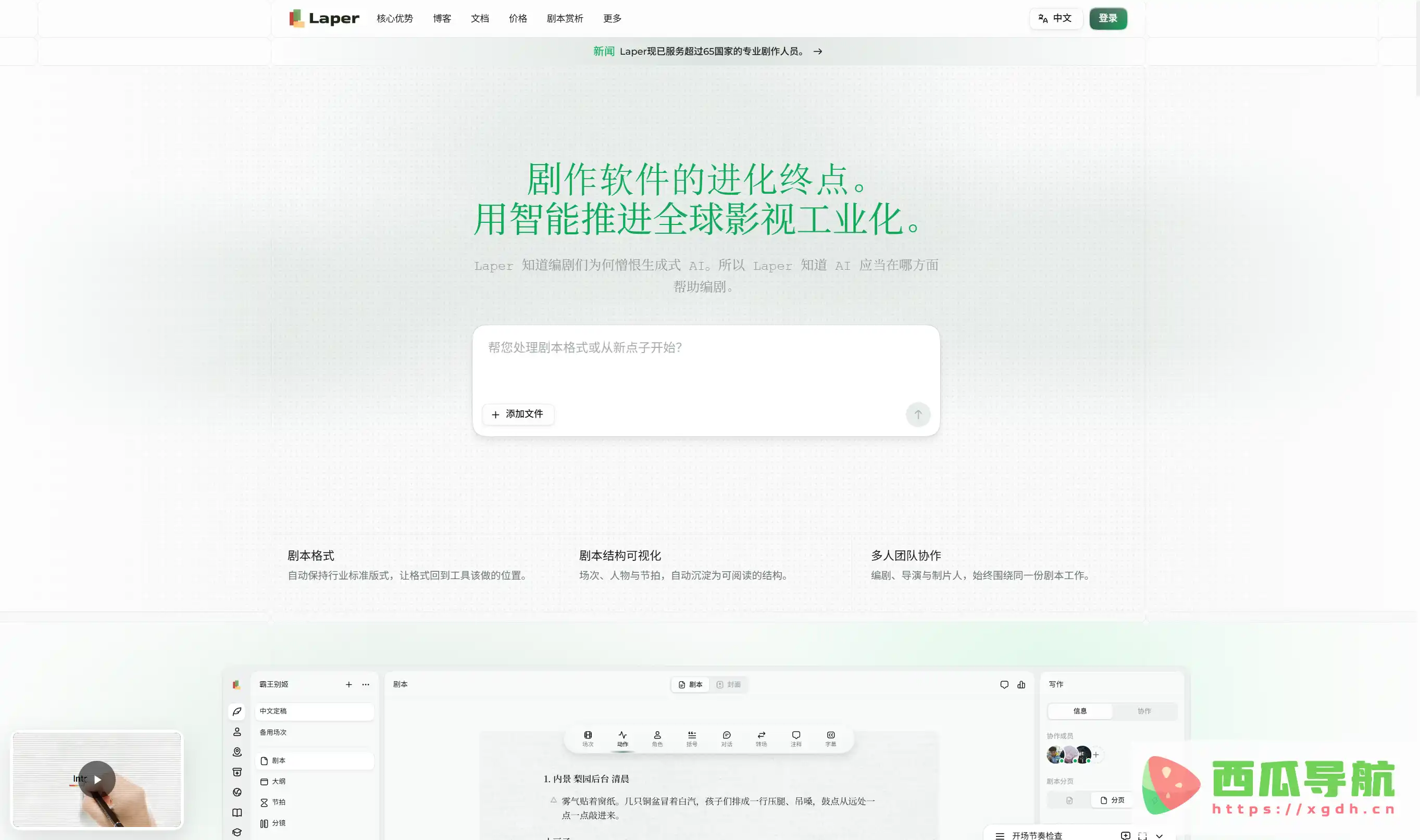Select the 中文定稿 draft

(x=314, y=711)
